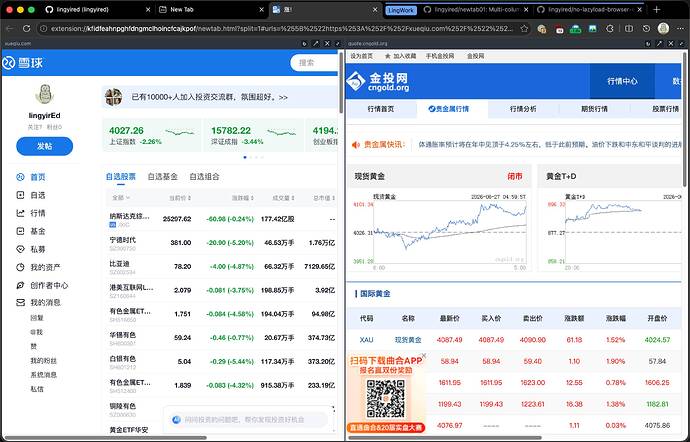
Task: Open the browser three-dot menu
Action: coord(680,29)
